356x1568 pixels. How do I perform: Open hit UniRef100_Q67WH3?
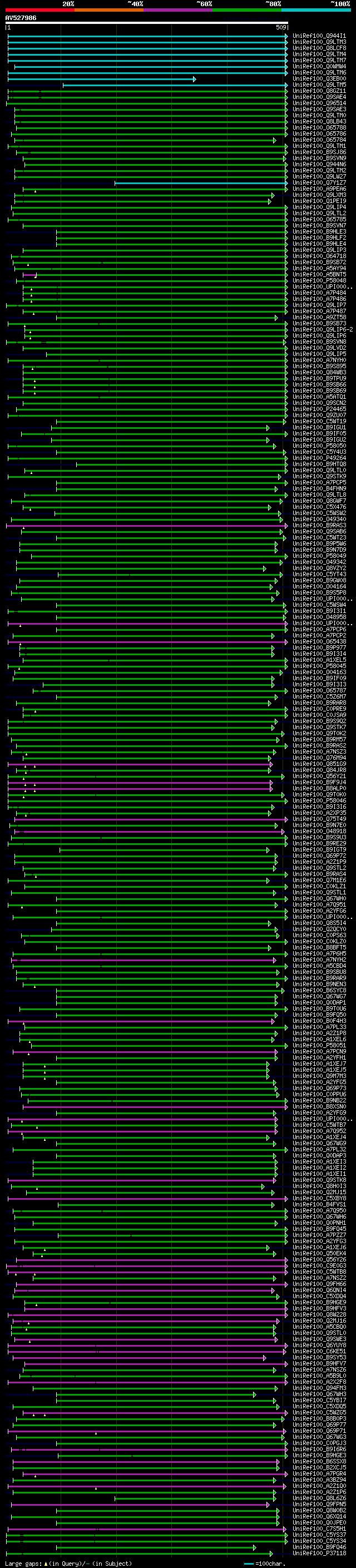coord(319,1394)
